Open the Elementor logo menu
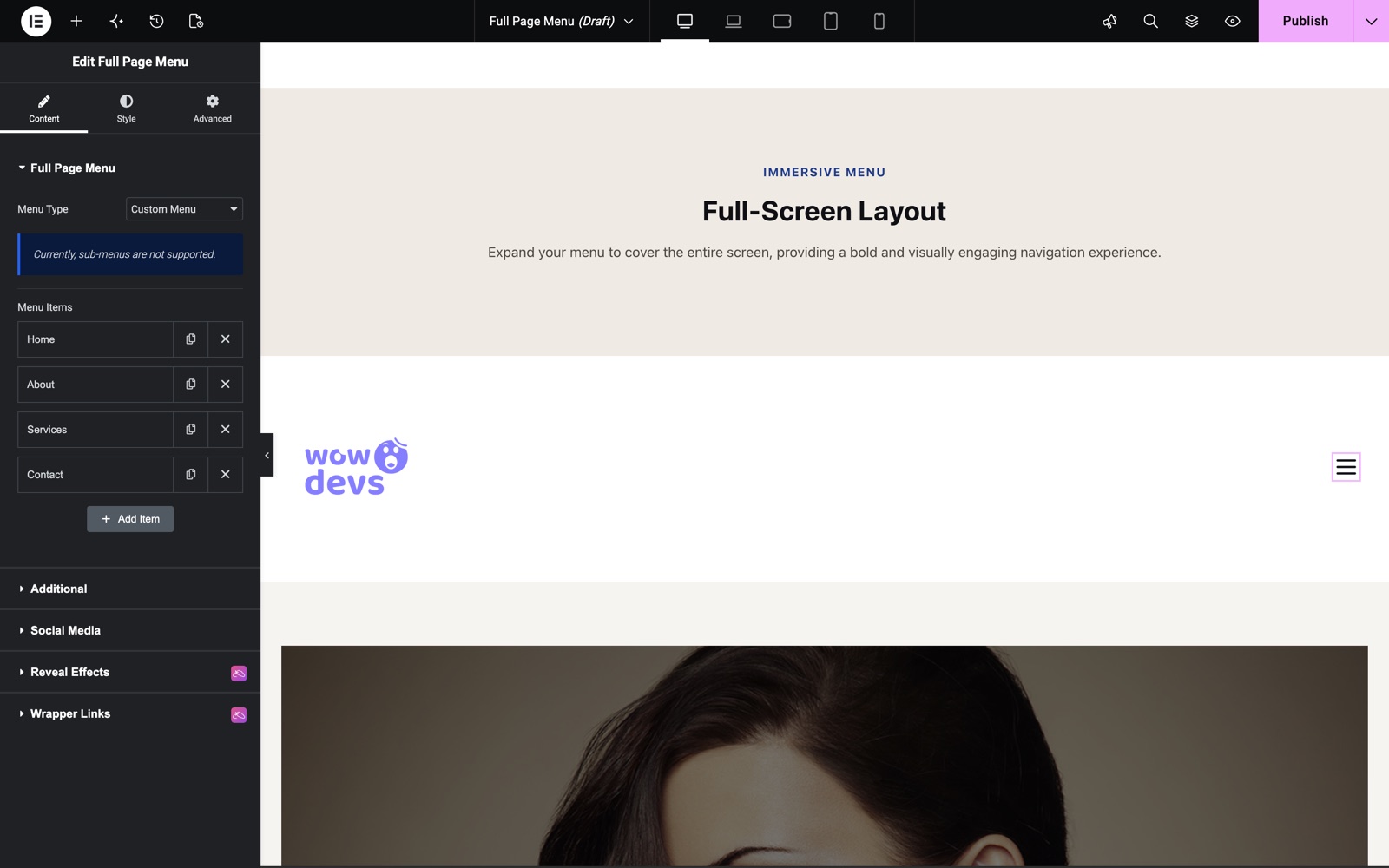Viewport: 1389px width, 868px height. click(x=36, y=21)
